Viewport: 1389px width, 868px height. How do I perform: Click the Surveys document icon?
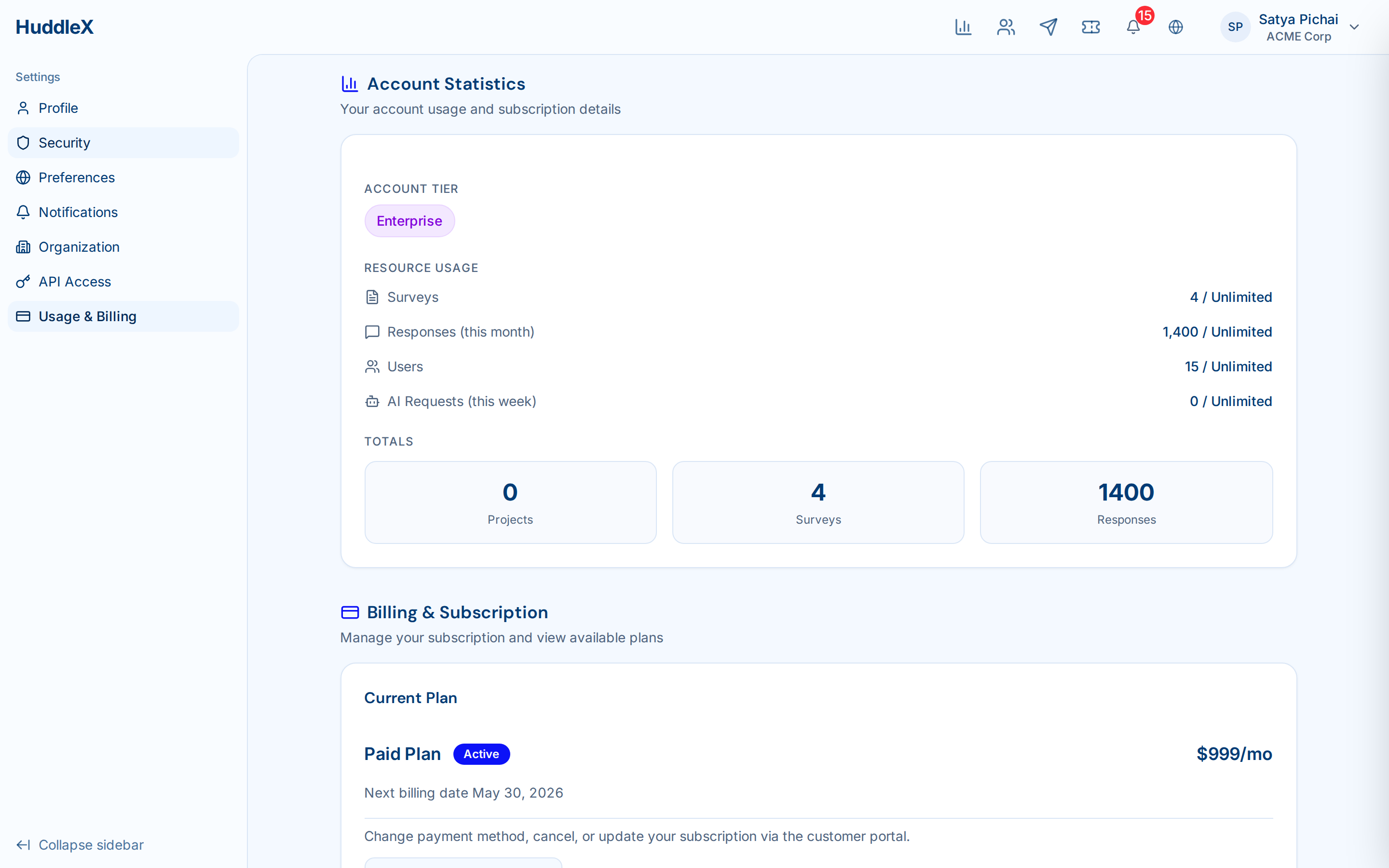click(x=372, y=298)
